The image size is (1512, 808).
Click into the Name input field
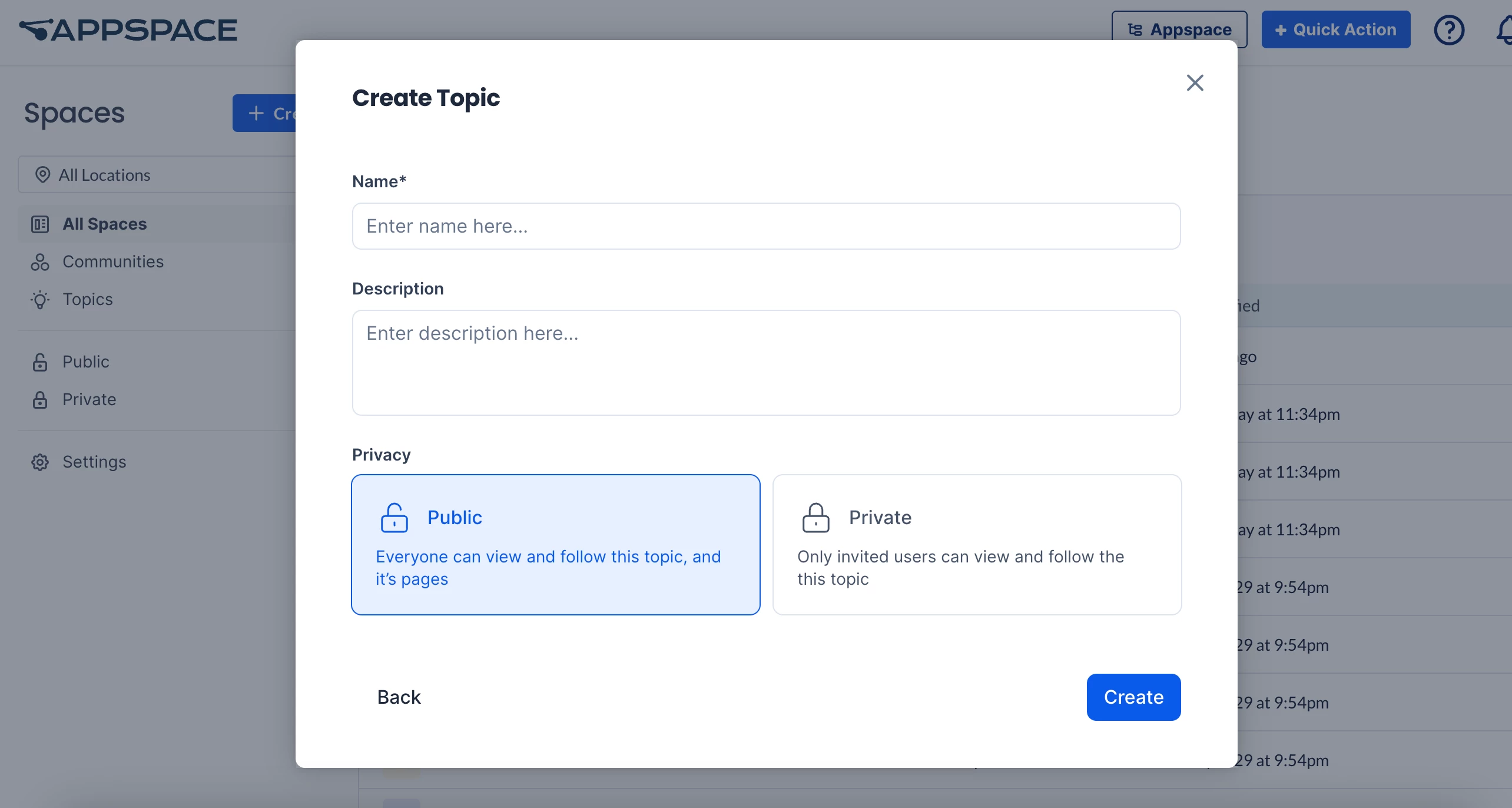766,227
